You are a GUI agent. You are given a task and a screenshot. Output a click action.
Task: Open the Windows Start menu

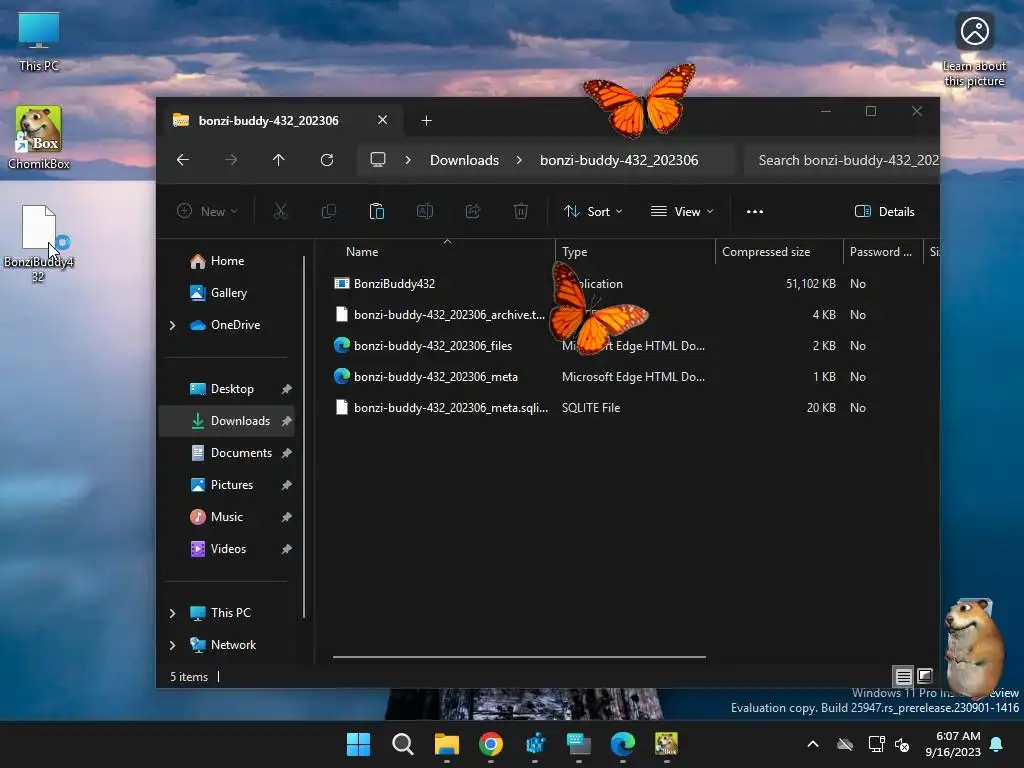point(358,744)
